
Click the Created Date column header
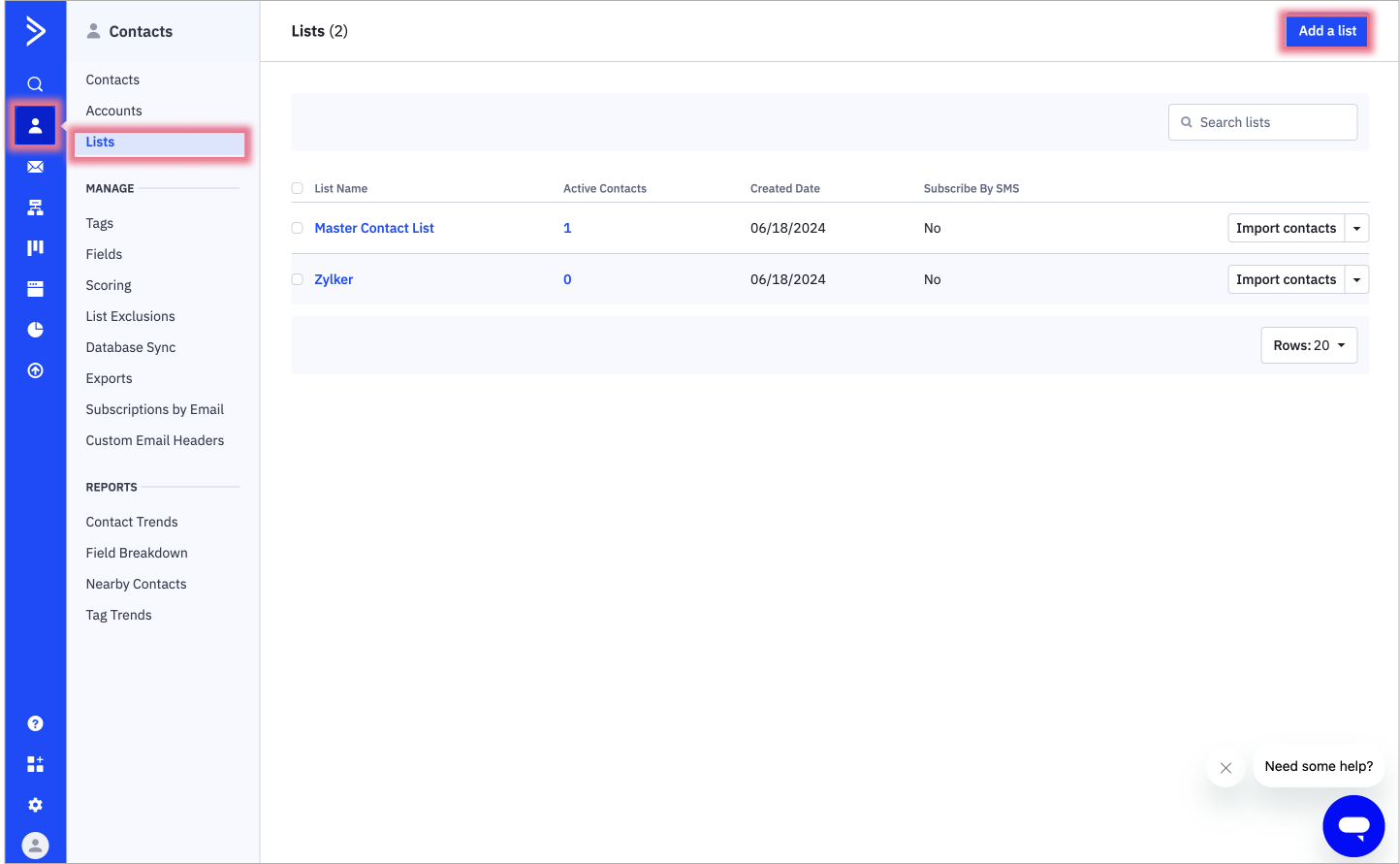(x=785, y=188)
